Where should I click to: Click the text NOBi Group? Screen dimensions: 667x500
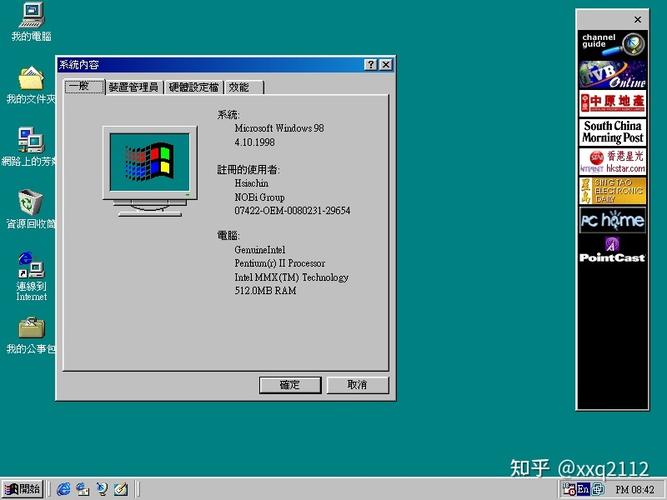(x=259, y=197)
